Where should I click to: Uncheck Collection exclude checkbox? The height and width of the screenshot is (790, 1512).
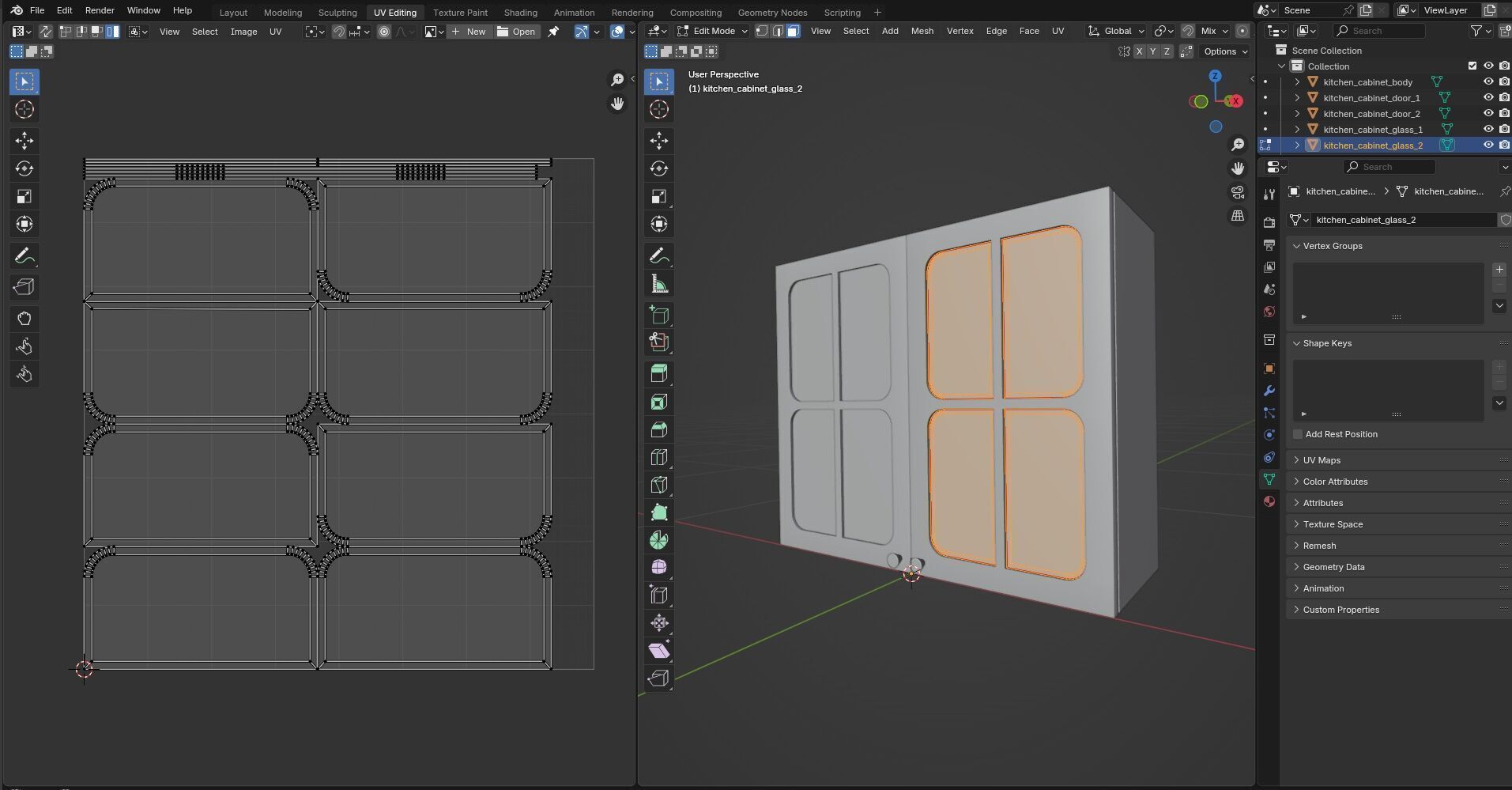pyautogui.click(x=1472, y=66)
